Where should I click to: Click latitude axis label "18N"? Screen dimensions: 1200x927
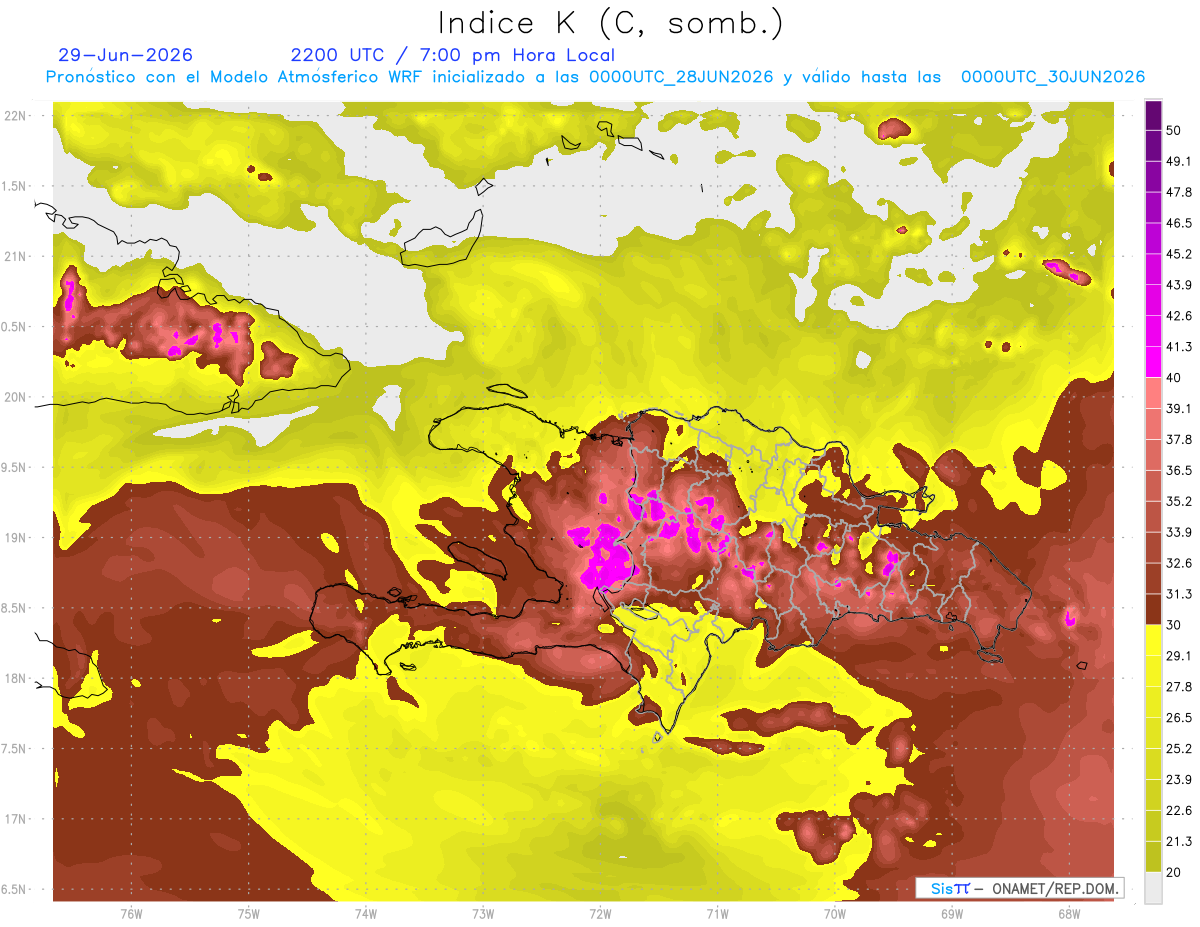(x=17, y=679)
